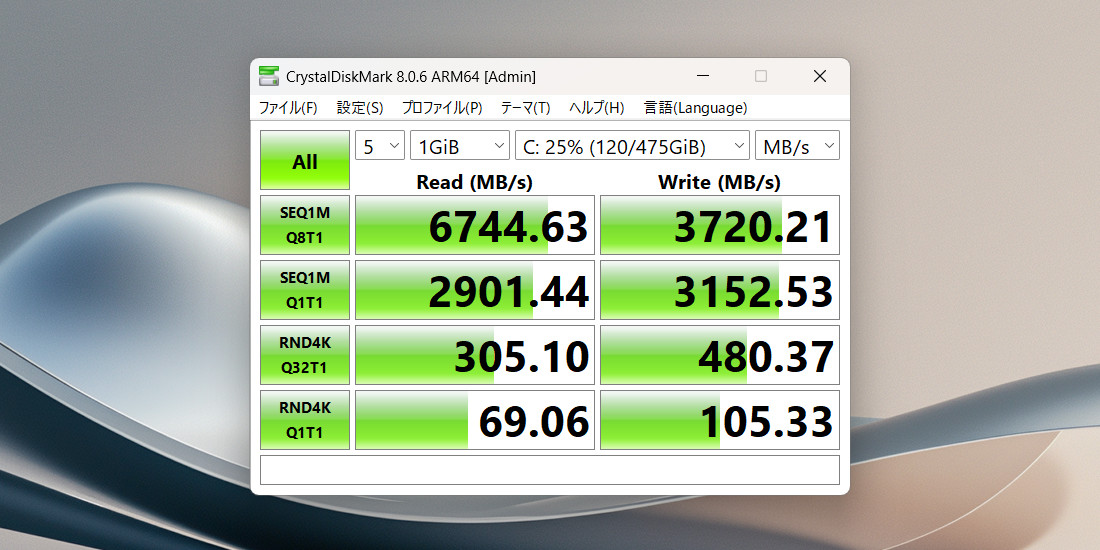Click the Read (MB/s) column header
The image size is (1100, 550).
pyautogui.click(x=474, y=182)
